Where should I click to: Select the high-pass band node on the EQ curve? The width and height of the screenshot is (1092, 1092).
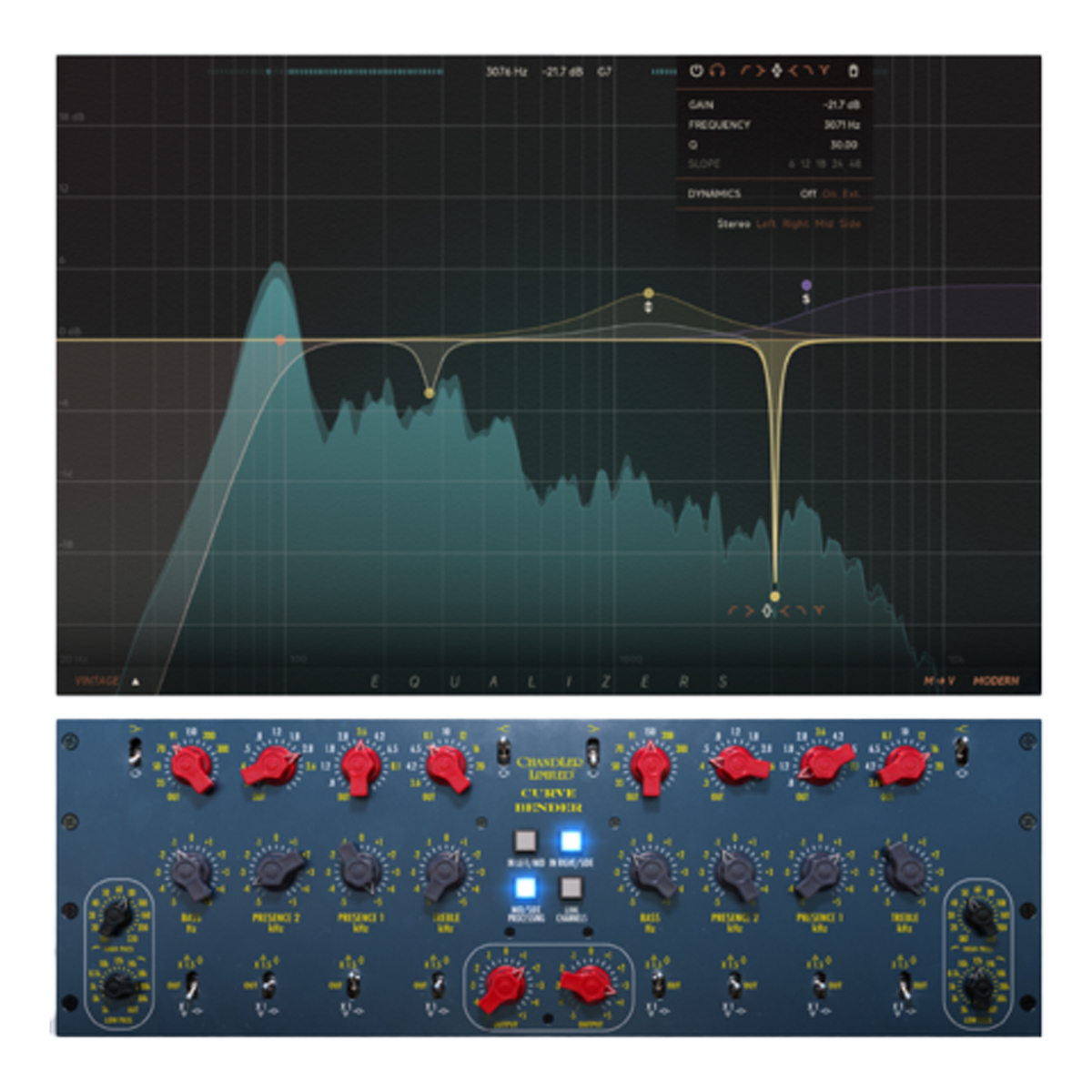pos(280,339)
